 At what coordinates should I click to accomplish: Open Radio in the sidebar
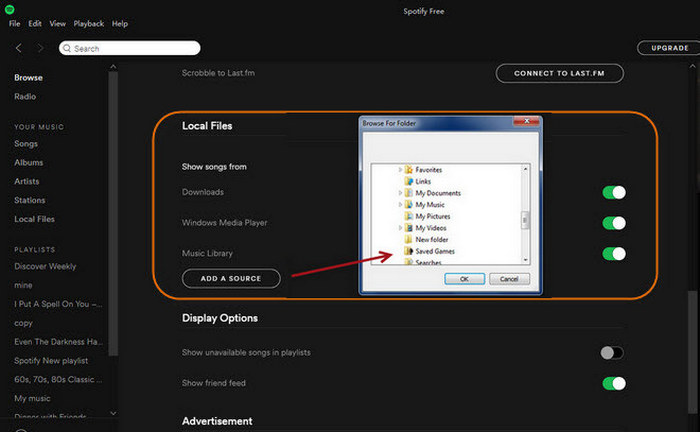point(25,96)
